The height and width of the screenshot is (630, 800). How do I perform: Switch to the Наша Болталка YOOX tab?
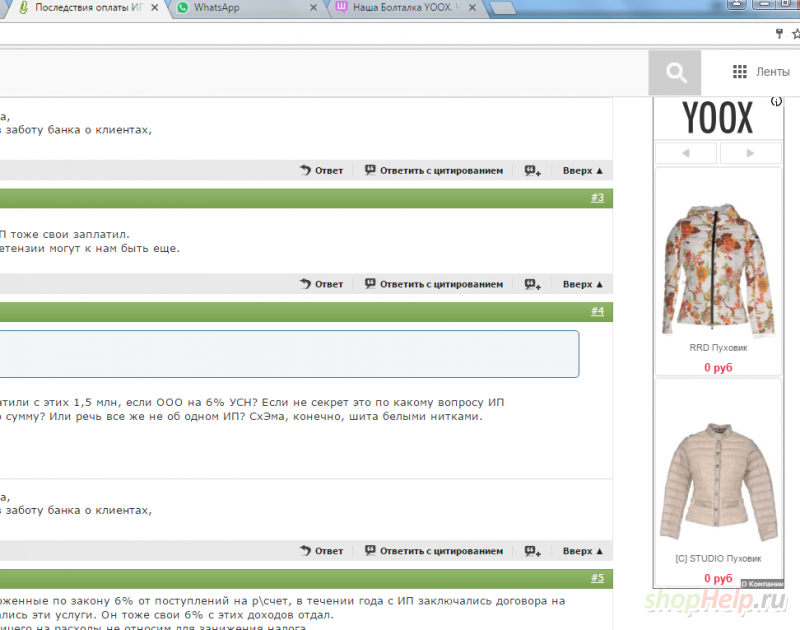tap(406, 8)
